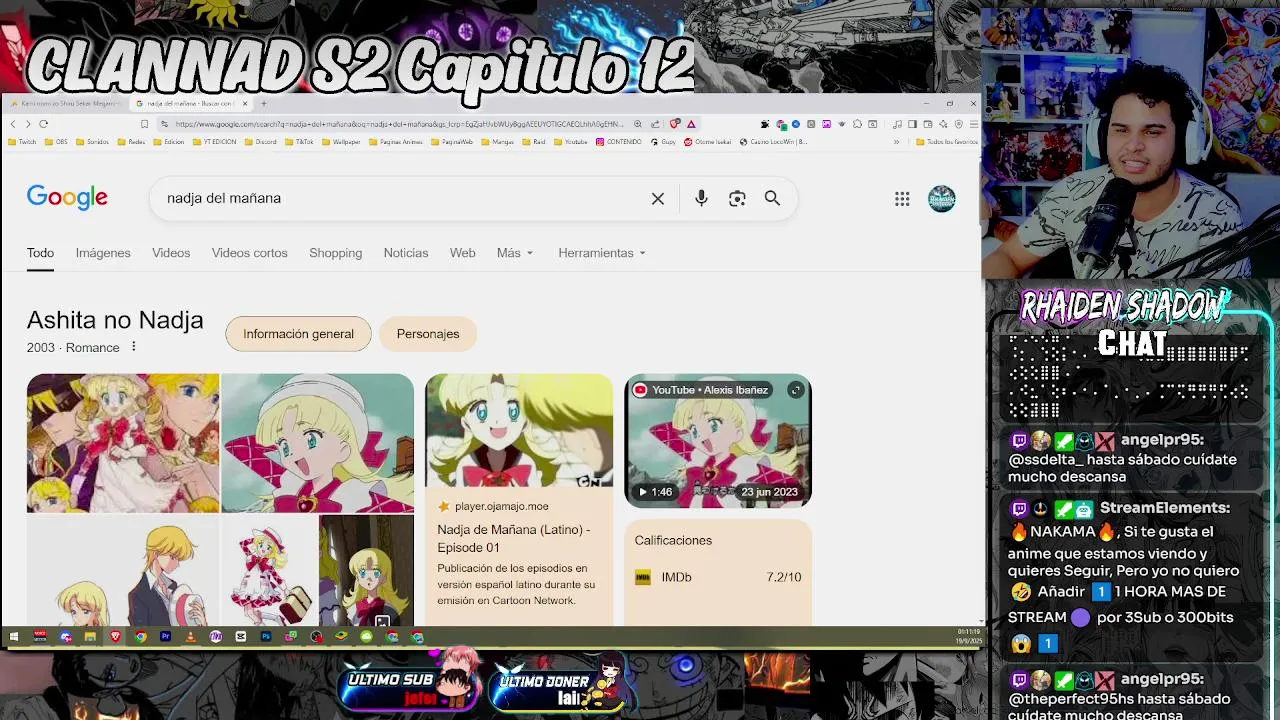1280x720 pixels.
Task: Switch to the Web results tab
Action: [463, 253]
